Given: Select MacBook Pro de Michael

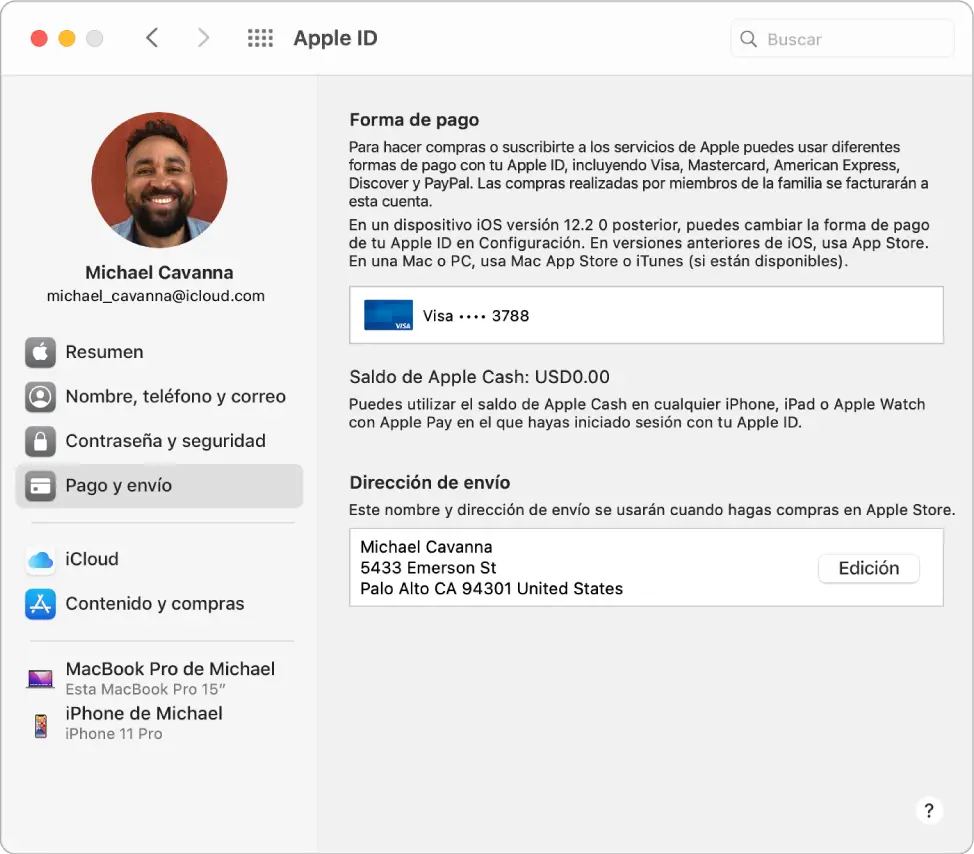Looking at the screenshot, I should coord(159,678).
